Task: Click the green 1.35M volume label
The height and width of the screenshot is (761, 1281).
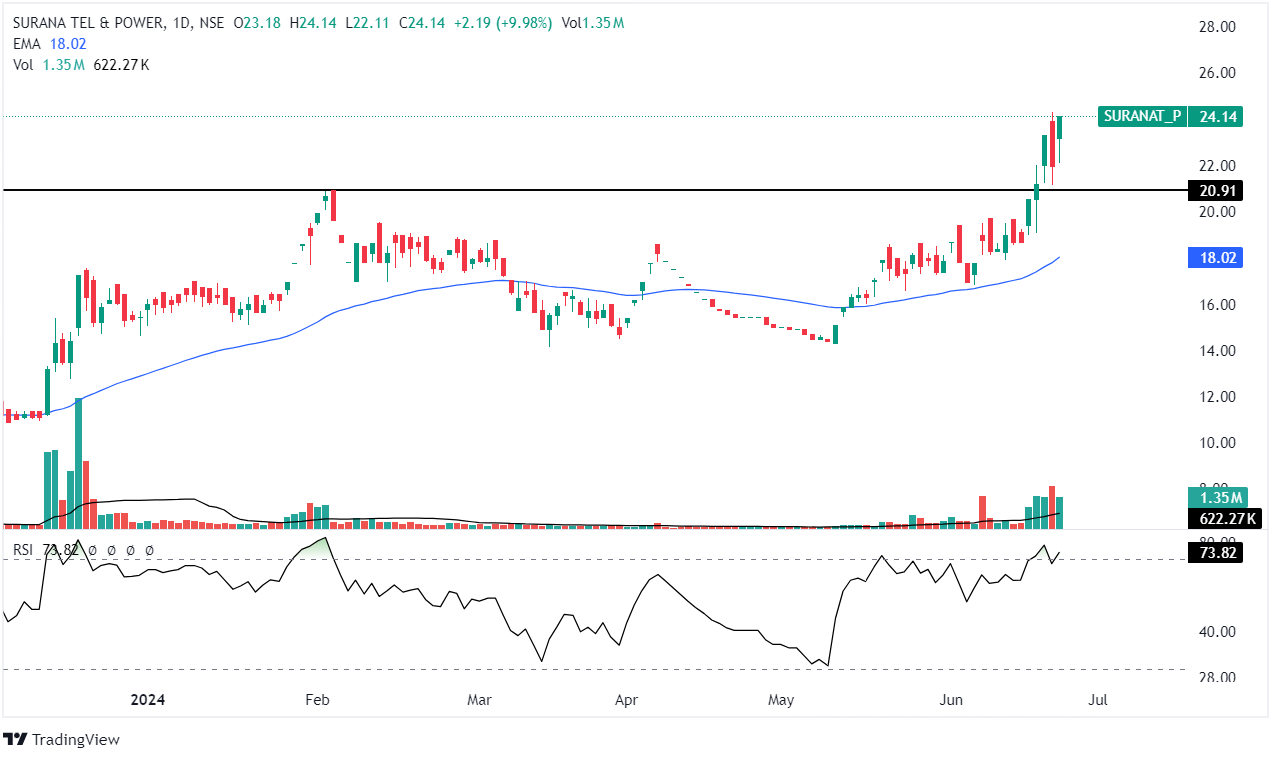Action: pyautogui.click(x=1215, y=498)
